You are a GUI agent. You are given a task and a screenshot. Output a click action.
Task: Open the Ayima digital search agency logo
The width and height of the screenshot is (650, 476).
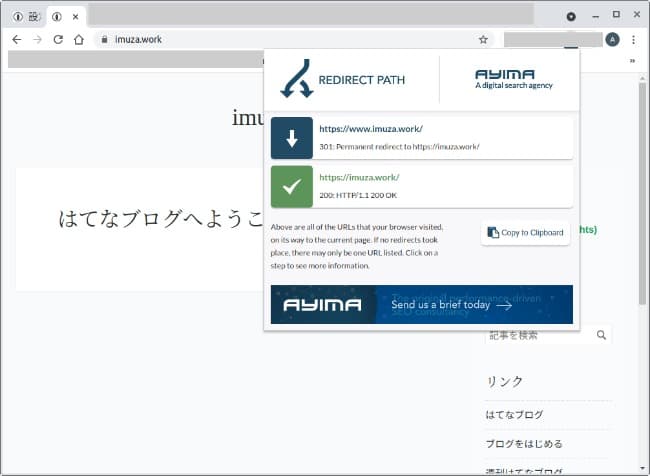click(x=514, y=79)
